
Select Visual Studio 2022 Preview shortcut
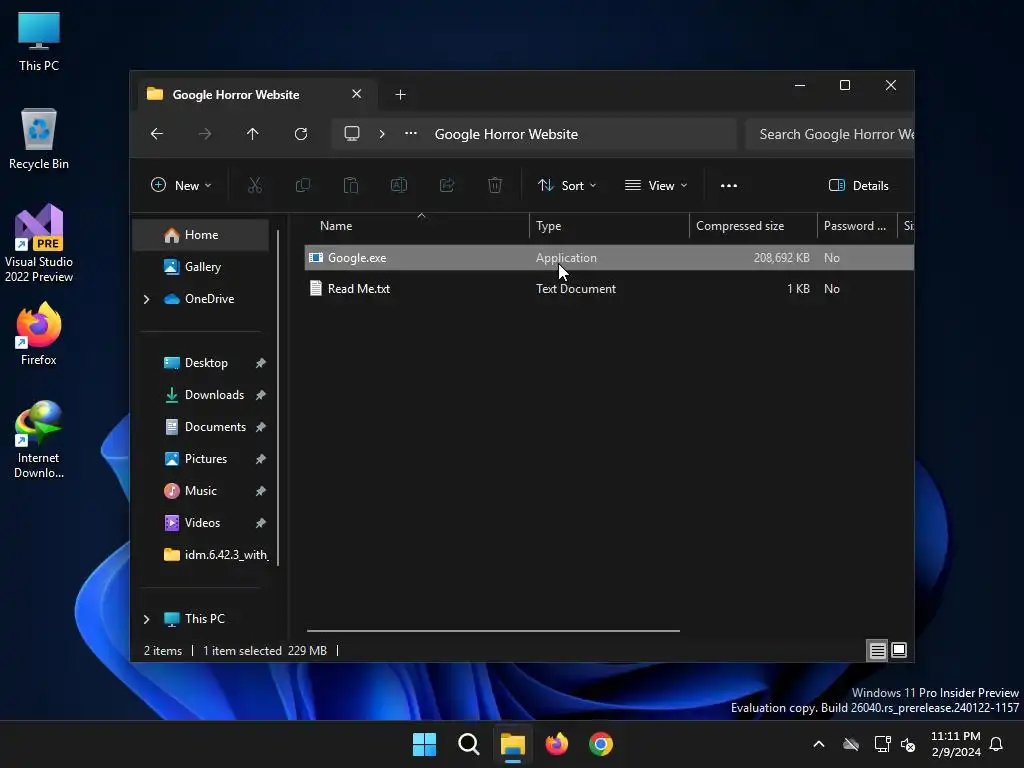click(x=39, y=244)
